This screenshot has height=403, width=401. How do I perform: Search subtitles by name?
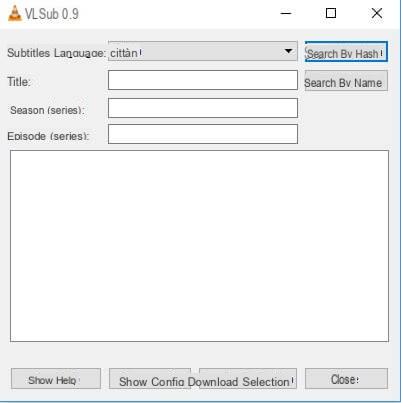pos(346,81)
